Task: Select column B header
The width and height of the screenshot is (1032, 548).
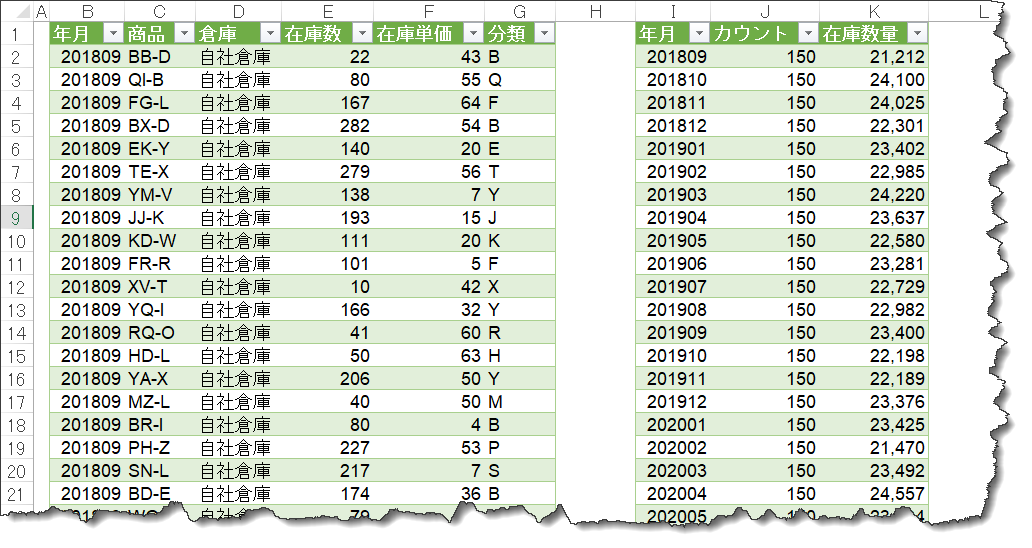Action: click(87, 11)
